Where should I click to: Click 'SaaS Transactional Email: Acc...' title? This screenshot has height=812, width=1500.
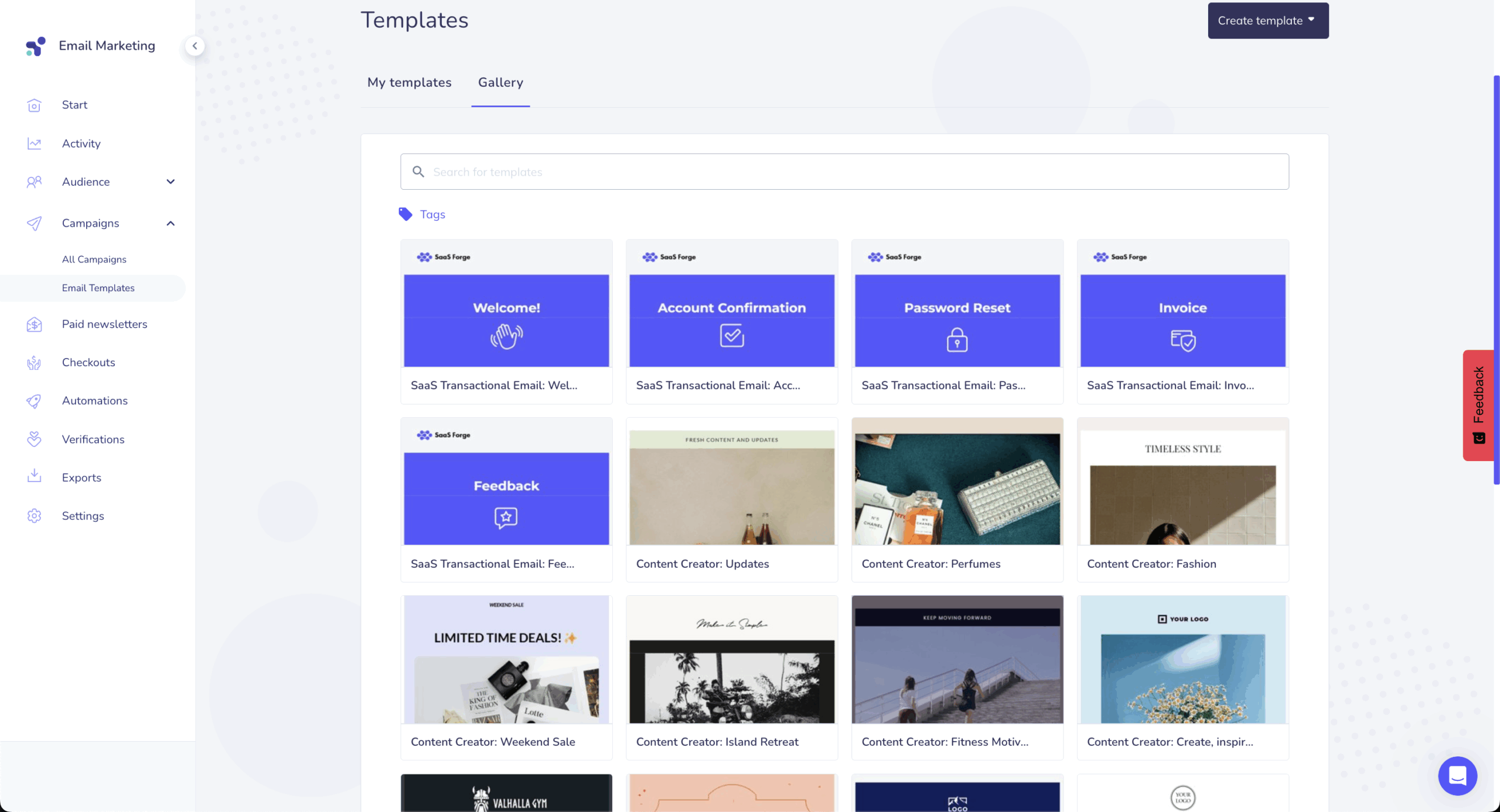coord(718,385)
